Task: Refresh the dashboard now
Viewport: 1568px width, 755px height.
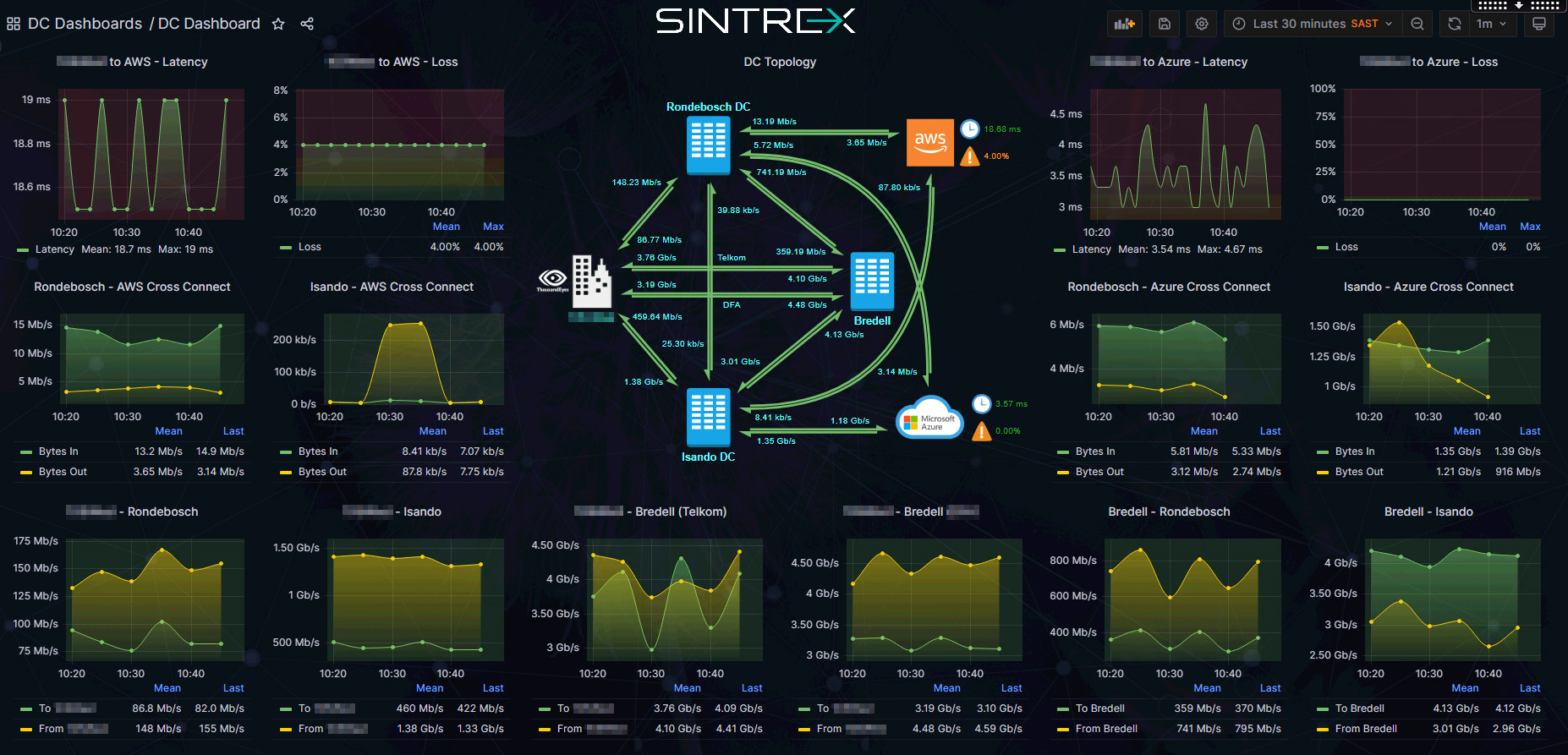Action: 1455,24
